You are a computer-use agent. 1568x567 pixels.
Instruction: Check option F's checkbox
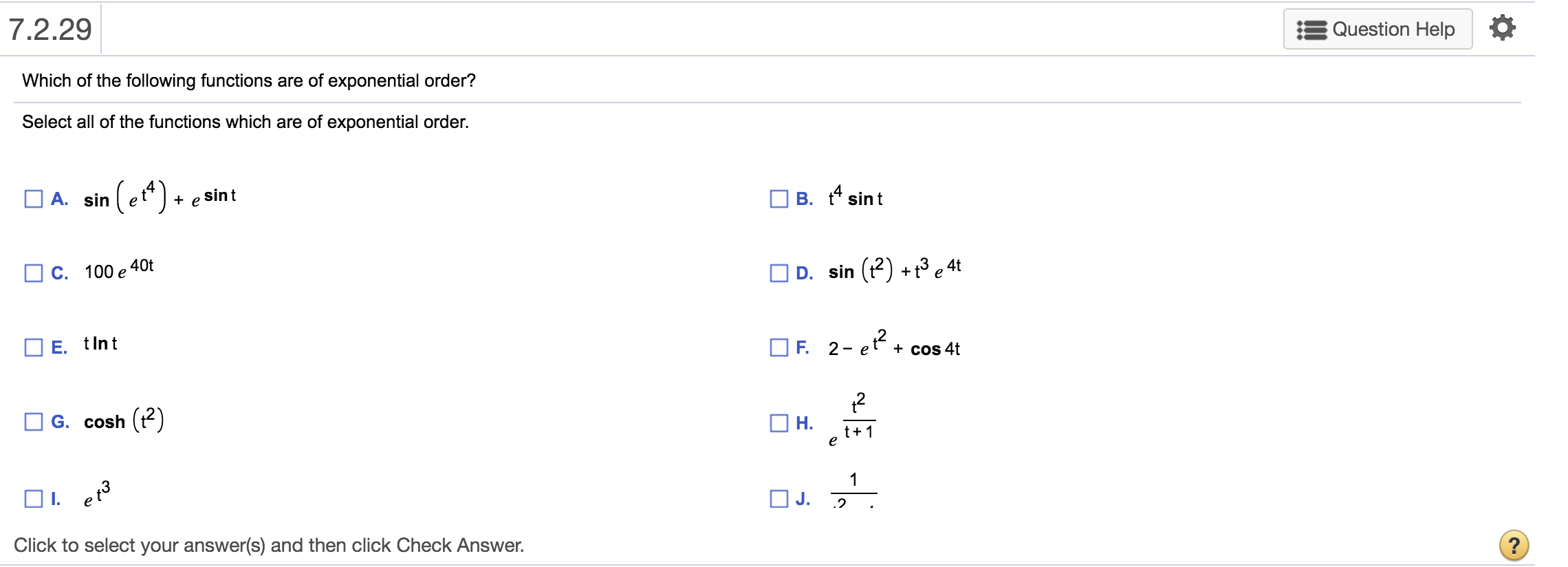(x=778, y=347)
